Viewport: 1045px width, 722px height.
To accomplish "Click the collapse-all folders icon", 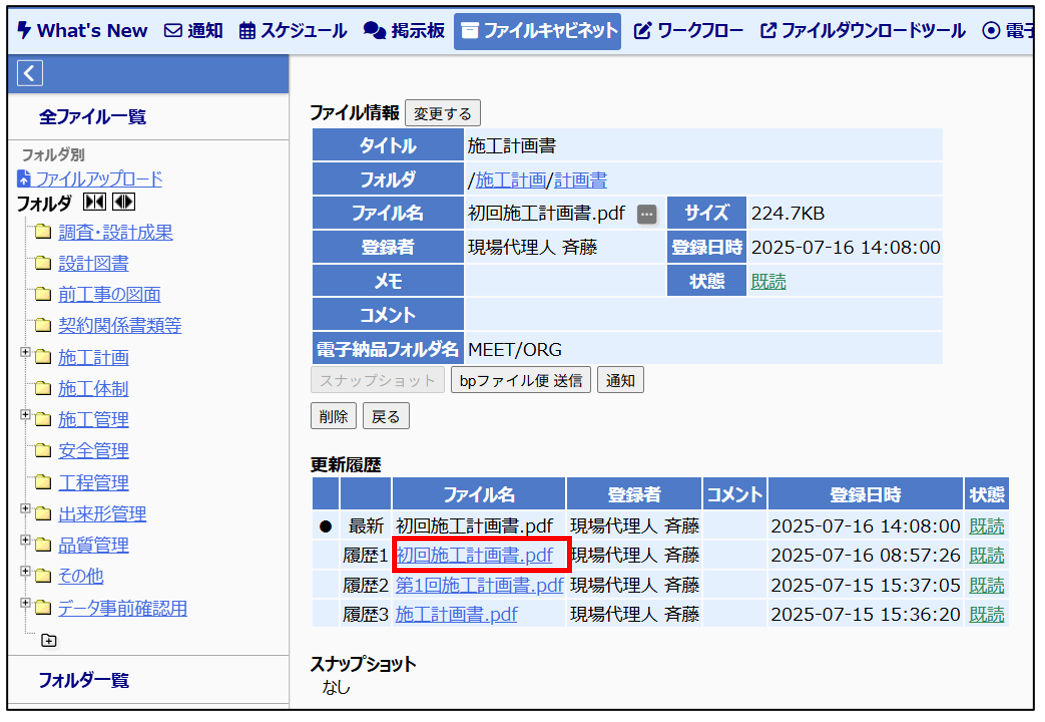I will [93, 203].
